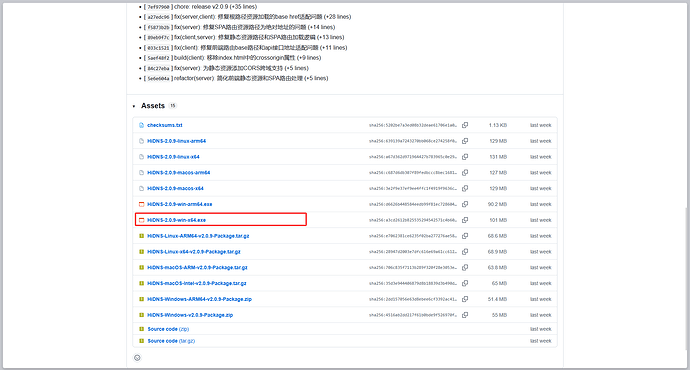Image resolution: width=690 pixels, height=370 pixels.
Task: Open the commit hash for refactor(server)
Action: click(158, 79)
